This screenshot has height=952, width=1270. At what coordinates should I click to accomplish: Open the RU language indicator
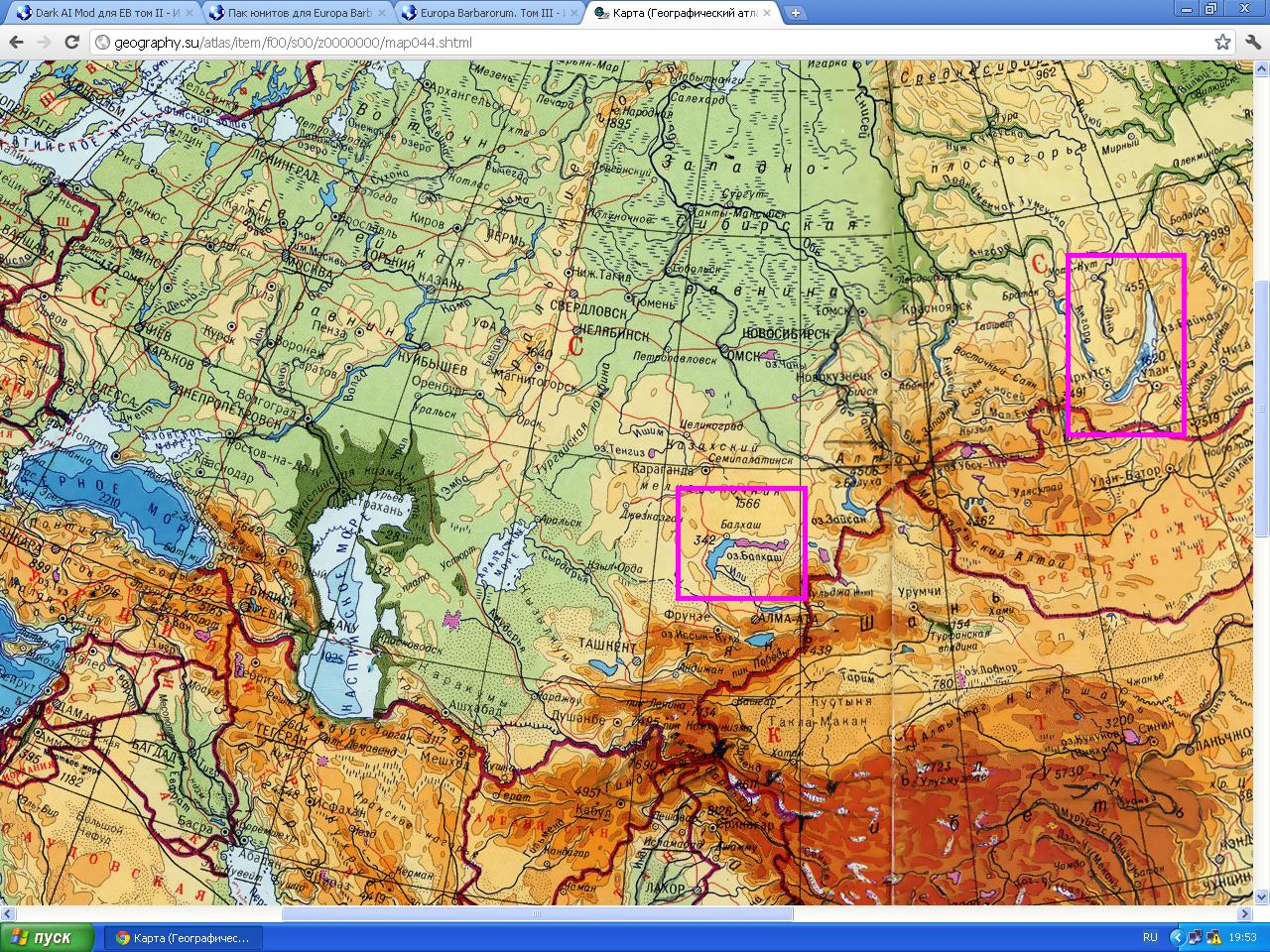pyautogui.click(x=1150, y=937)
